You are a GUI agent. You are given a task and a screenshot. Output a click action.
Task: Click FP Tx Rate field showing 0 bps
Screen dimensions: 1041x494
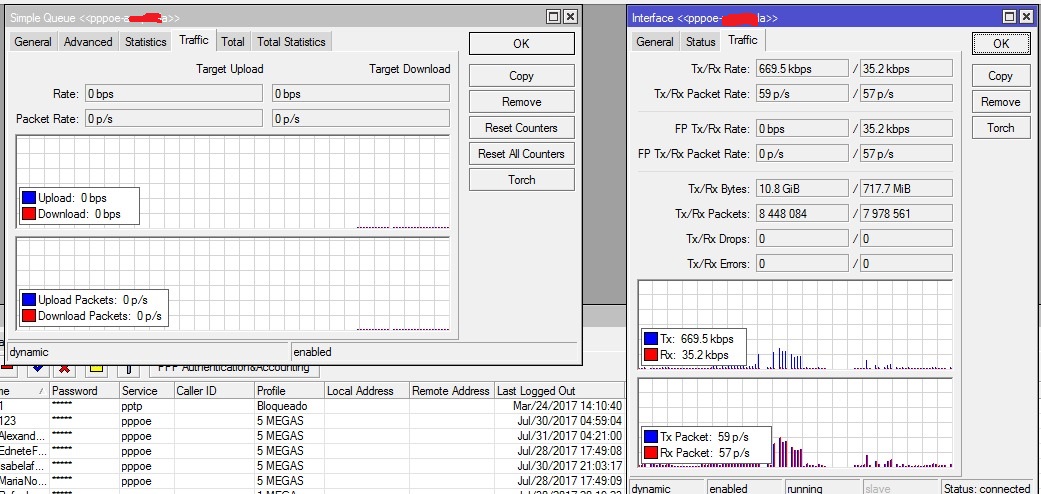pos(802,129)
